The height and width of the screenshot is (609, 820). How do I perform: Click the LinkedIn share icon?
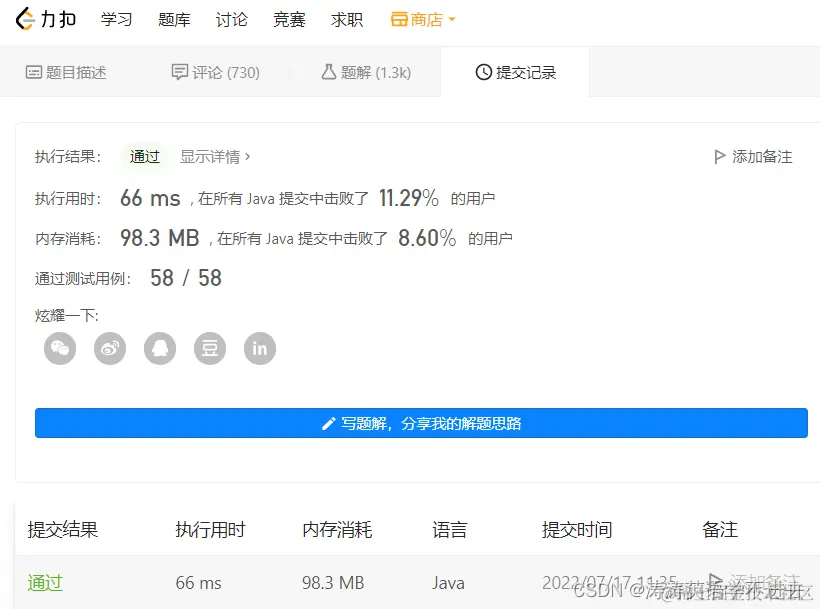pyautogui.click(x=260, y=348)
